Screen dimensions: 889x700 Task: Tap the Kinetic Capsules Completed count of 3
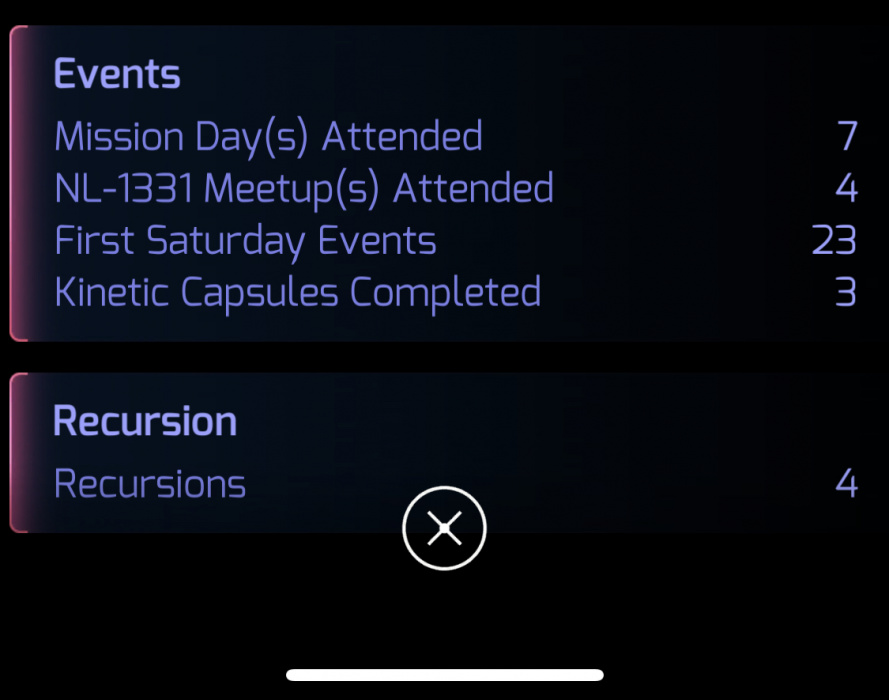pyautogui.click(x=847, y=293)
